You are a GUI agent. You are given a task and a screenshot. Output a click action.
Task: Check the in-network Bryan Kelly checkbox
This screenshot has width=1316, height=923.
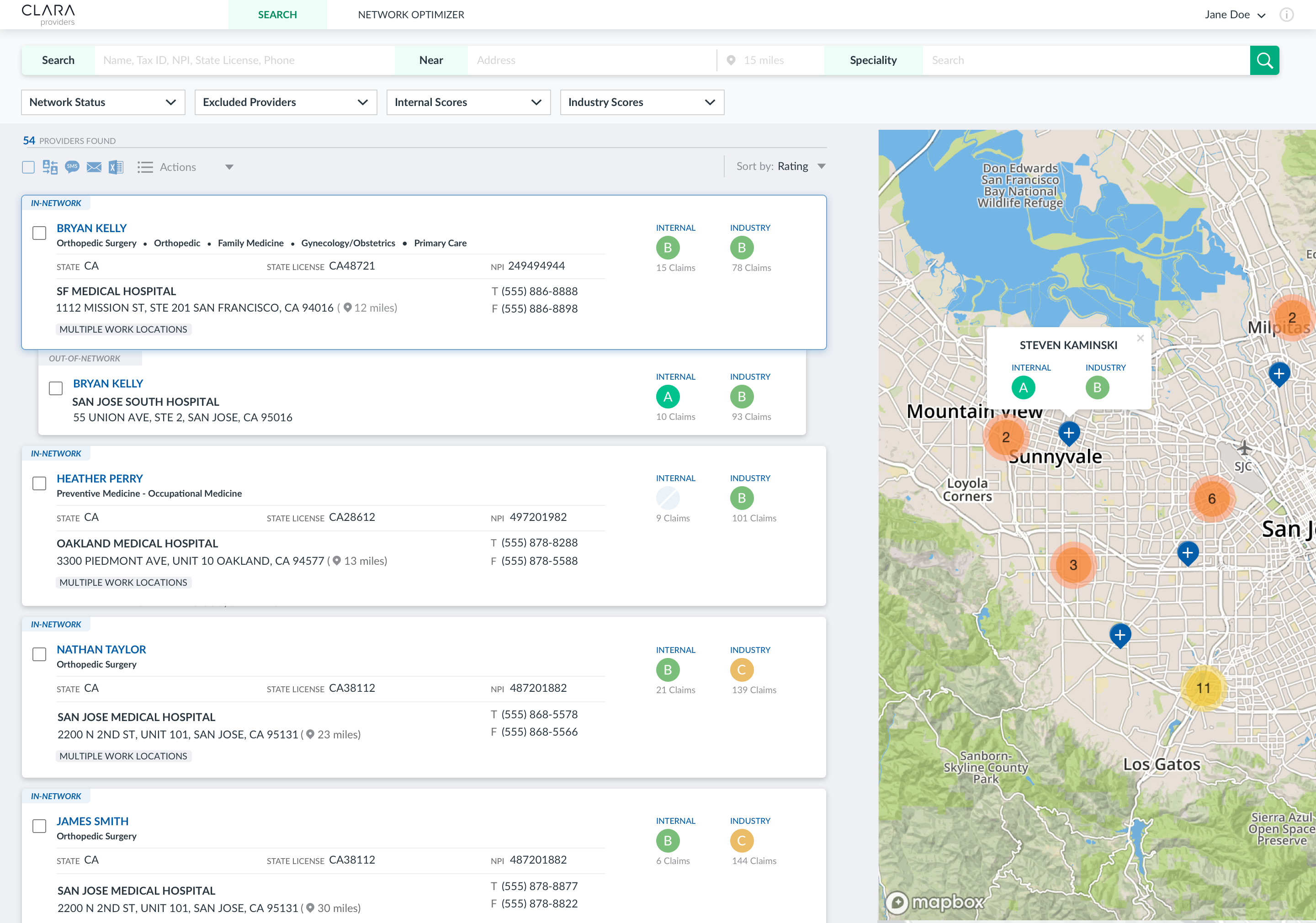[x=40, y=233]
